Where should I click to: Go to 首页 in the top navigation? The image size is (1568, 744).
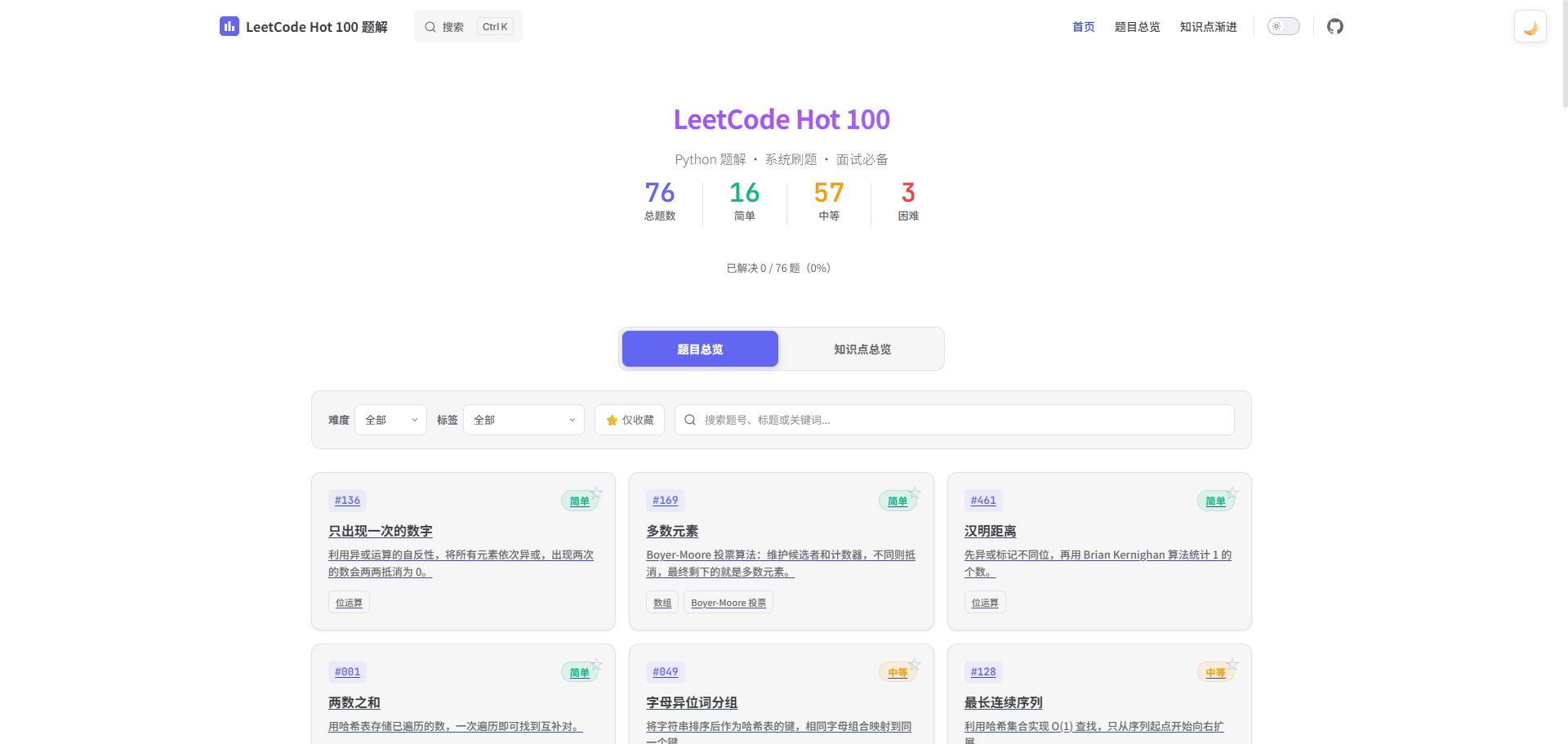coord(1084,27)
